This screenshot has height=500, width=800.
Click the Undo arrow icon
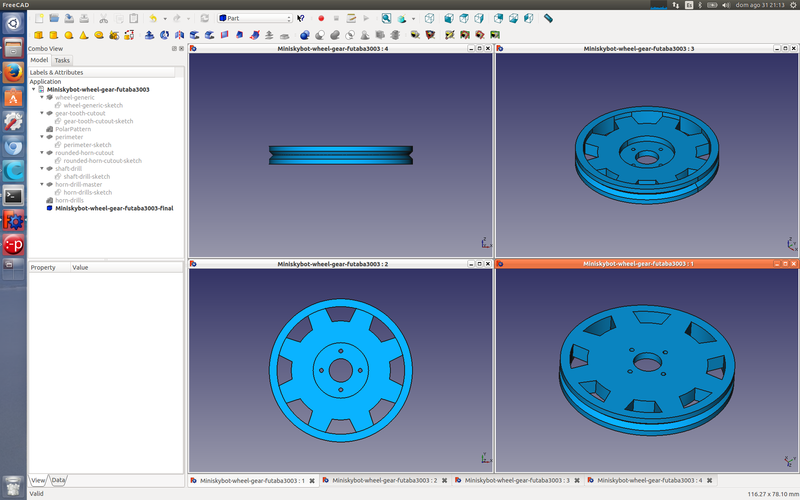point(153,18)
